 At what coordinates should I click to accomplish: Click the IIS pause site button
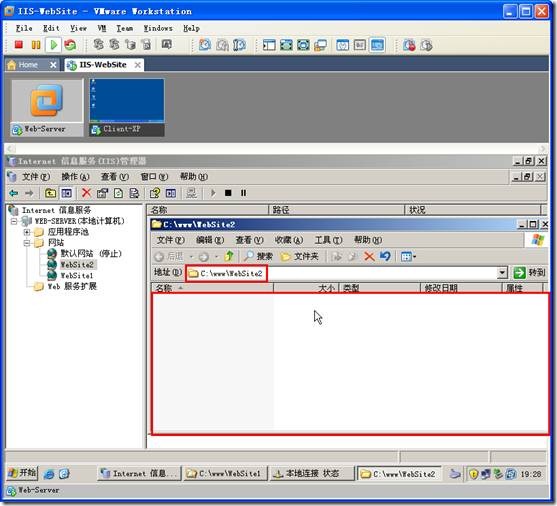pyautogui.click(x=243, y=193)
